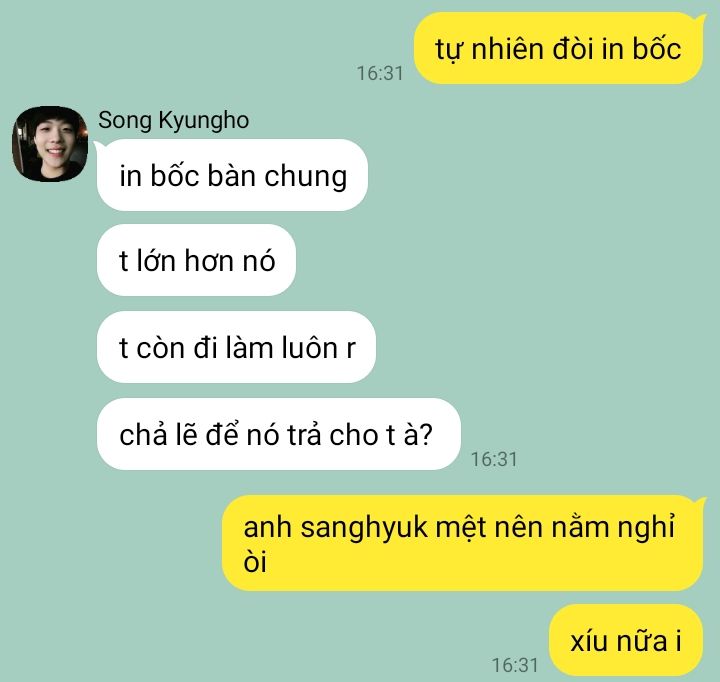
Task: Tap the "t còn đi làm luôn r" bubble
Action: pos(236,347)
